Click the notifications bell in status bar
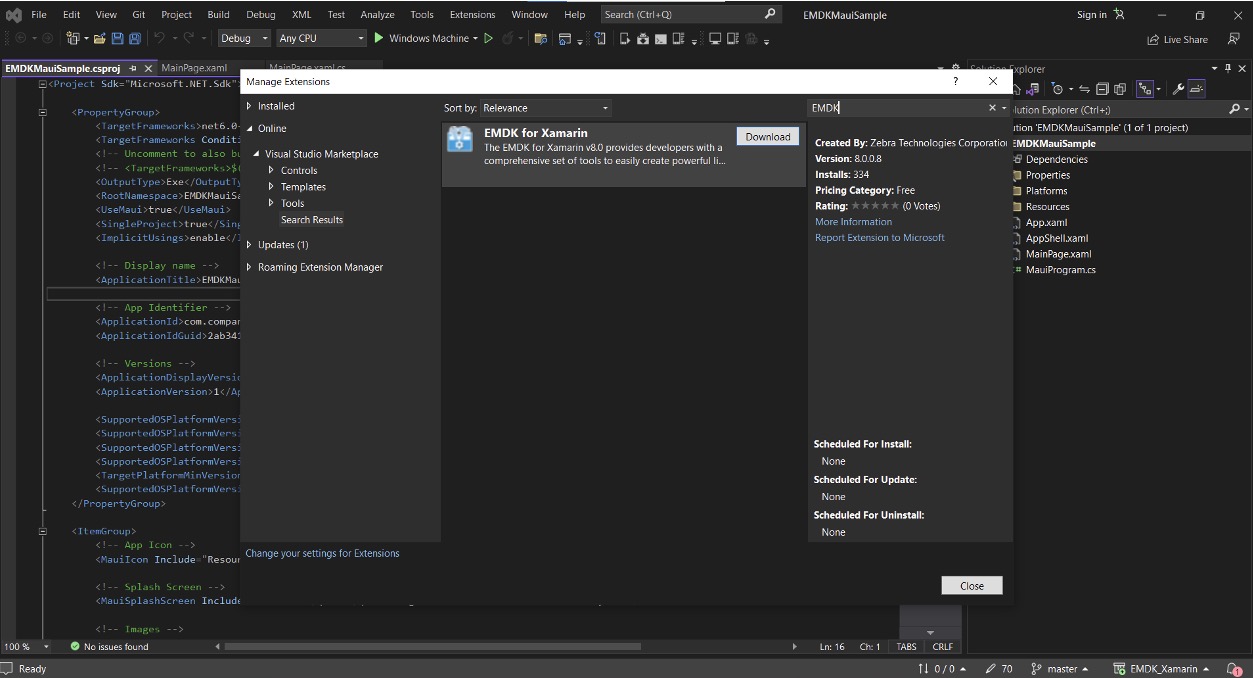 click(x=1233, y=669)
